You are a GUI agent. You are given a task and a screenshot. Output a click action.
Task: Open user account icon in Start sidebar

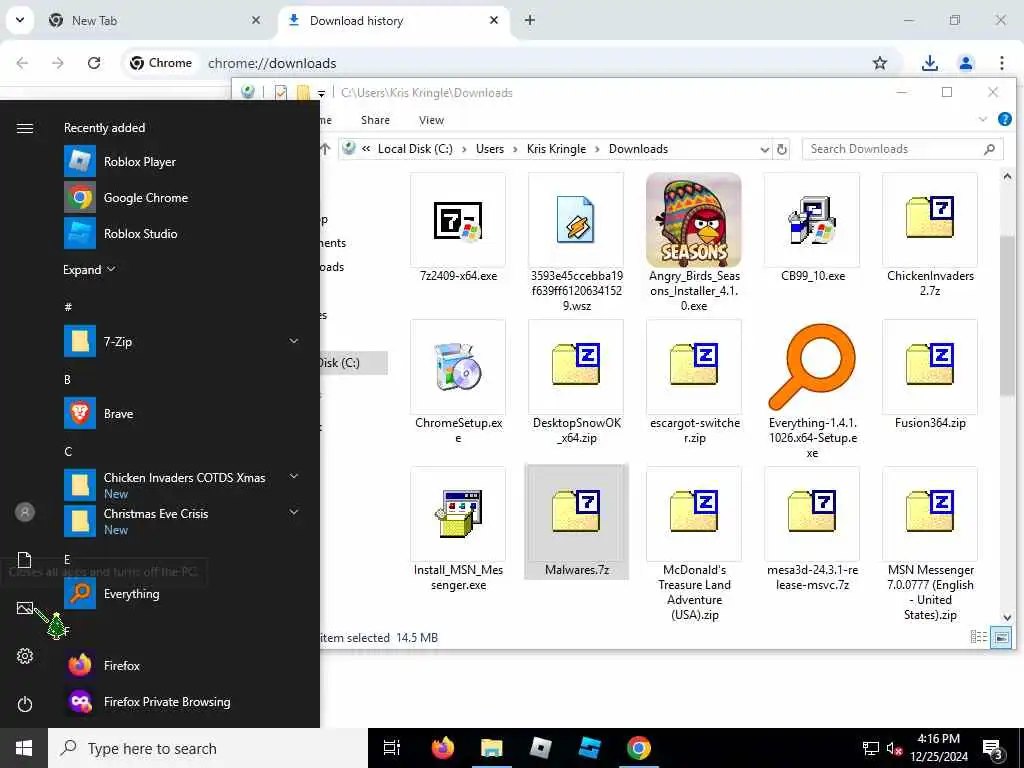[x=25, y=512]
